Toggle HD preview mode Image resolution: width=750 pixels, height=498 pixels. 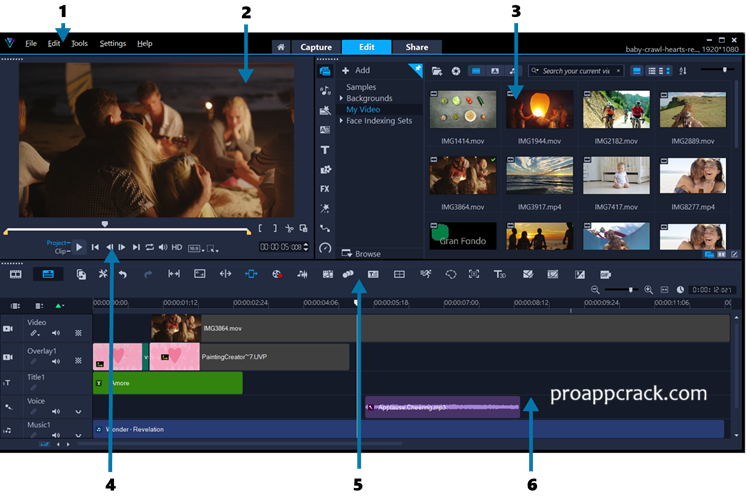click(176, 247)
